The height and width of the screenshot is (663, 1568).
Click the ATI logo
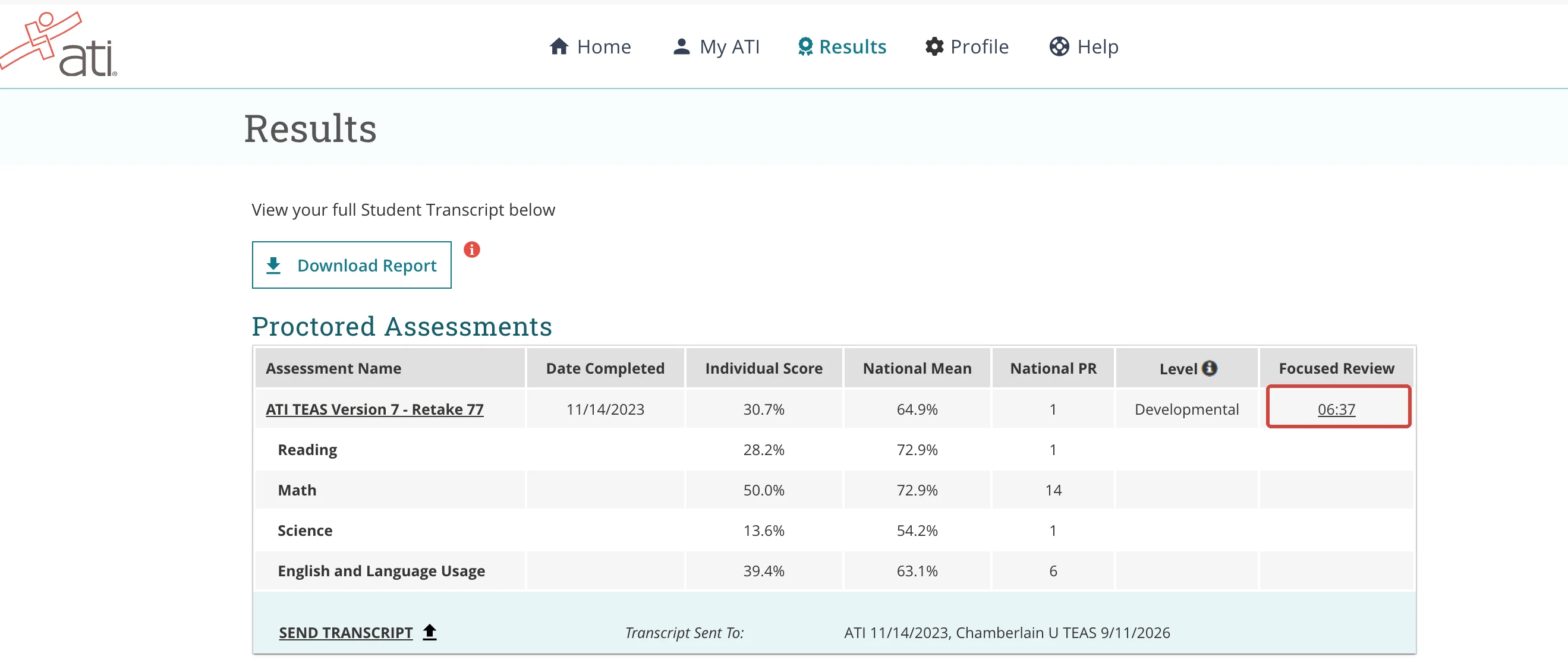(58, 44)
